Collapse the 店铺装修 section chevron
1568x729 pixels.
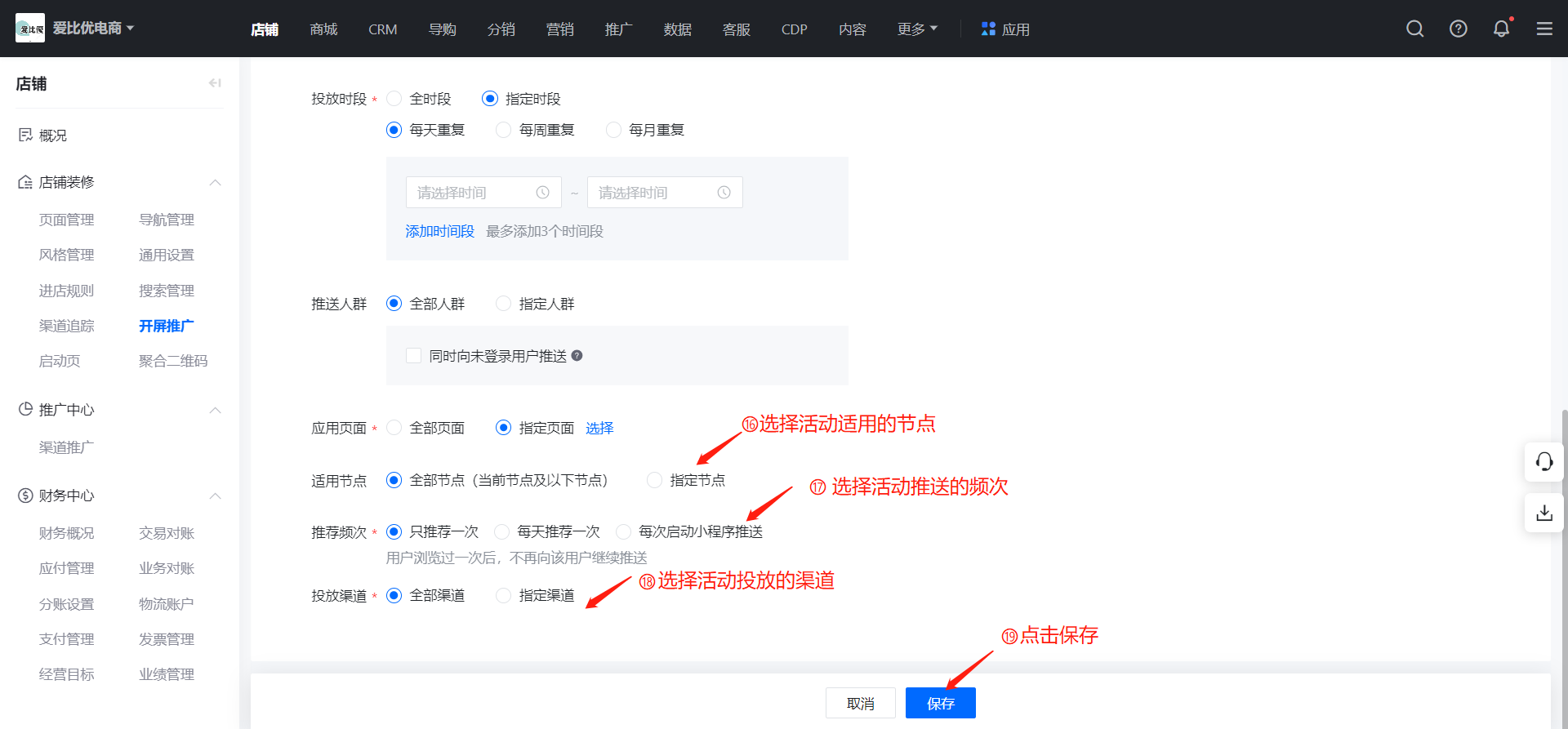pyautogui.click(x=215, y=182)
